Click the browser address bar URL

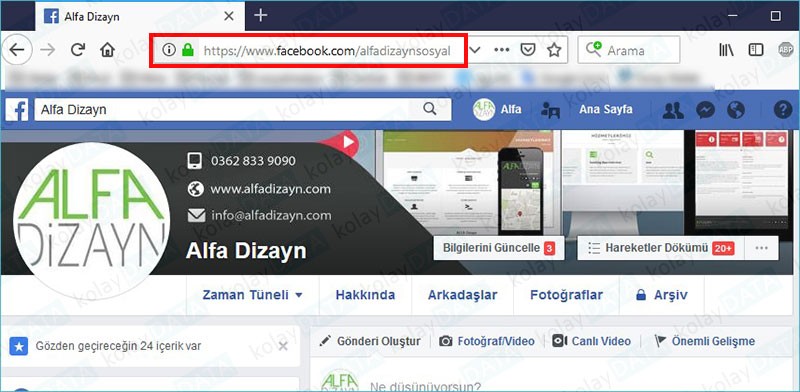[x=327, y=51]
